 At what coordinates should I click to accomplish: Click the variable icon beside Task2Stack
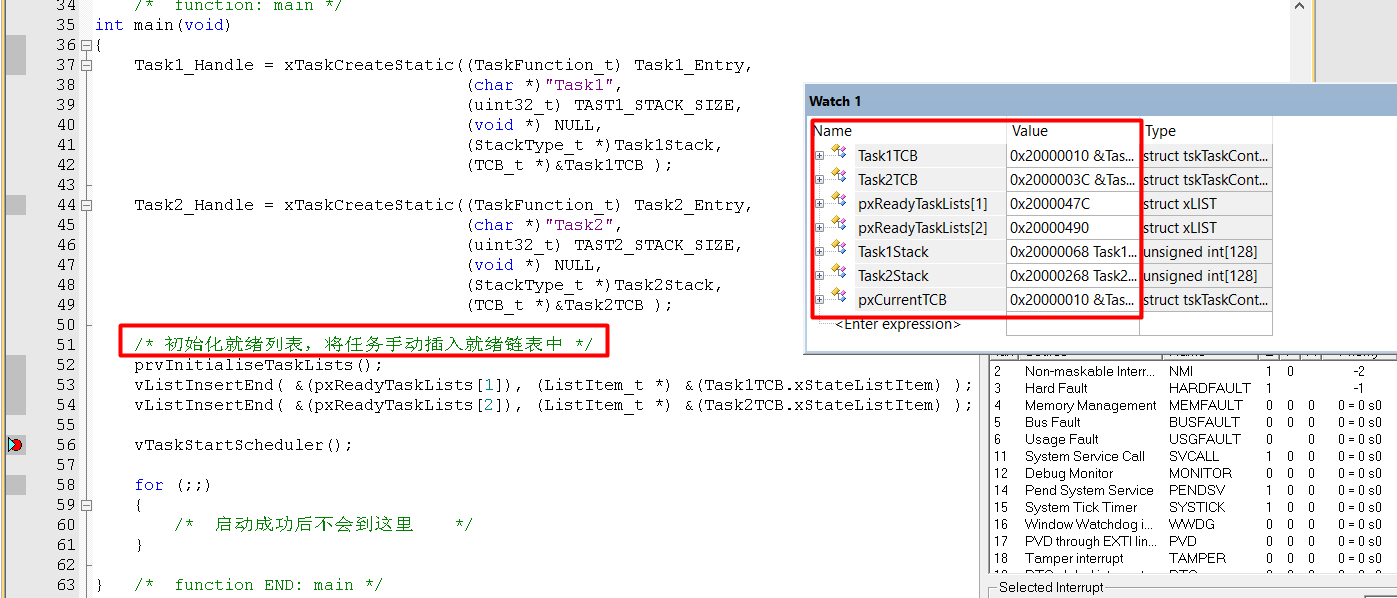[x=839, y=274]
